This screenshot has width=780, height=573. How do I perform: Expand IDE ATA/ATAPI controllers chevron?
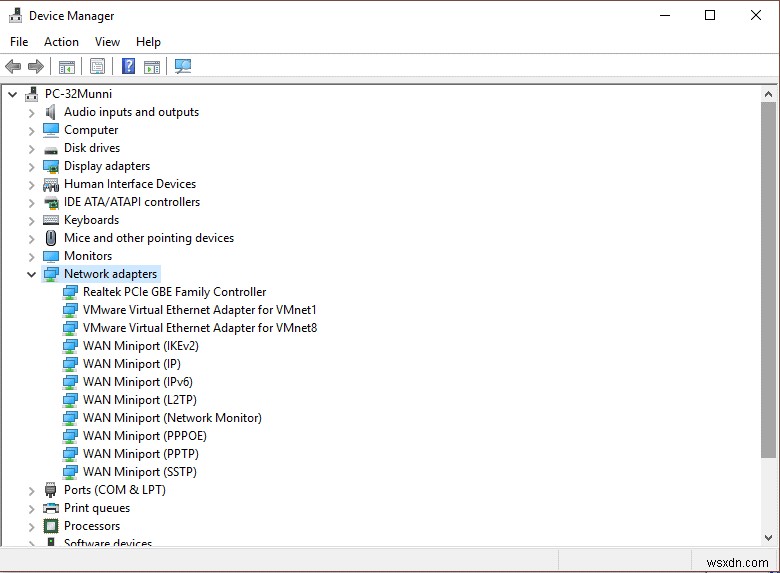(31, 203)
